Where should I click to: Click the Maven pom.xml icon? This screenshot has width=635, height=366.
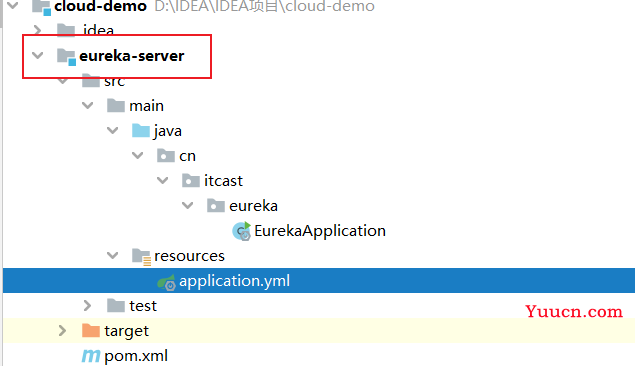pos(91,356)
